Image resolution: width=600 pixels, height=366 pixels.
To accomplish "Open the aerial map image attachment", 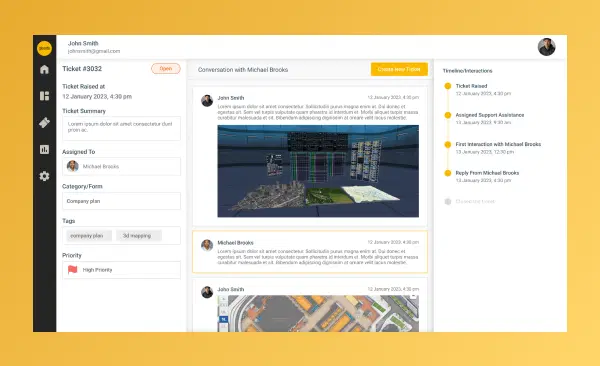I will coord(318,313).
